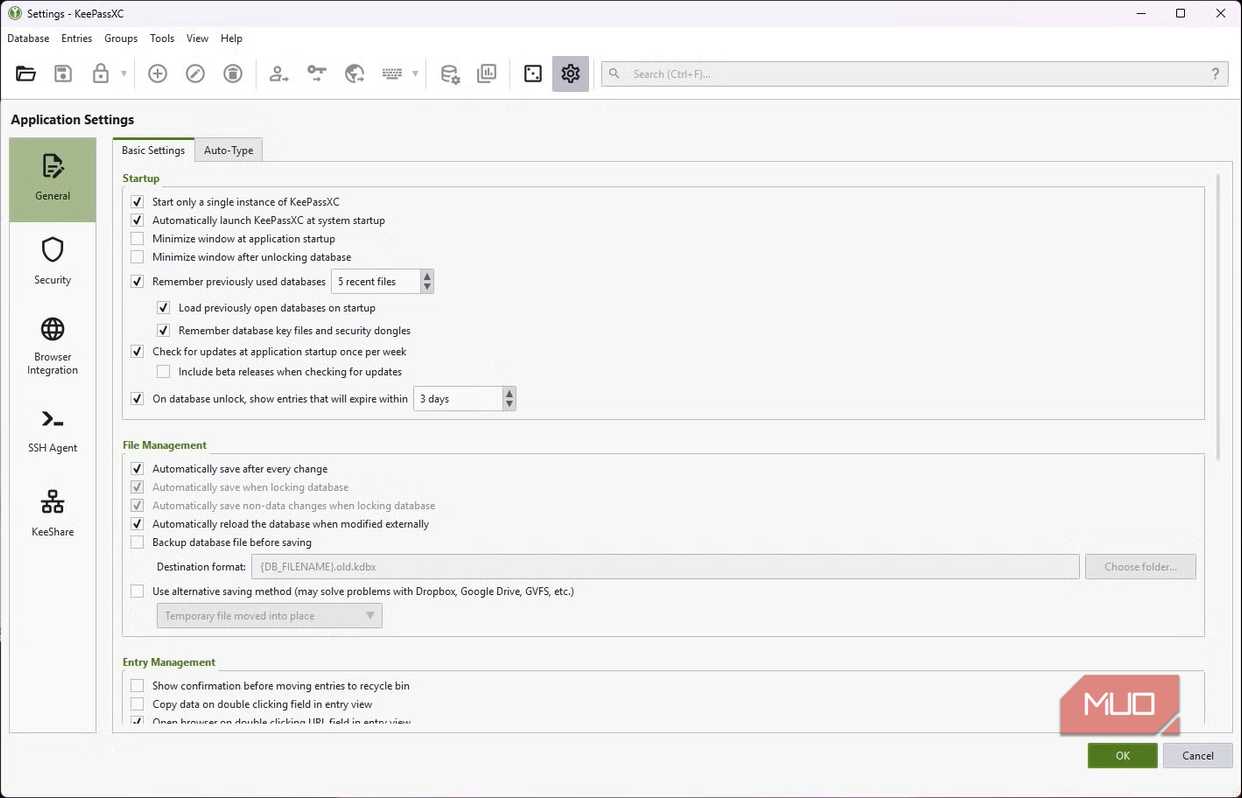This screenshot has height=798, width=1242.
Task: Enable Minimize window after unlocking database
Action: [138, 257]
